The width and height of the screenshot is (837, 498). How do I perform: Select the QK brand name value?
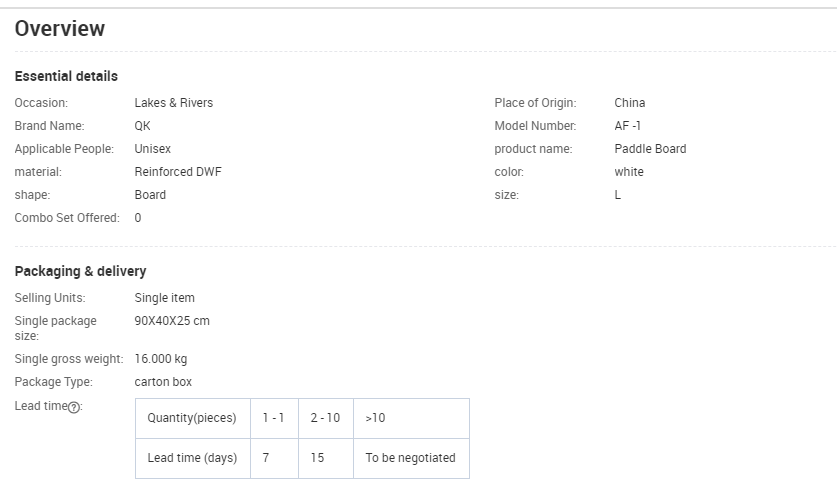pyautogui.click(x=143, y=126)
